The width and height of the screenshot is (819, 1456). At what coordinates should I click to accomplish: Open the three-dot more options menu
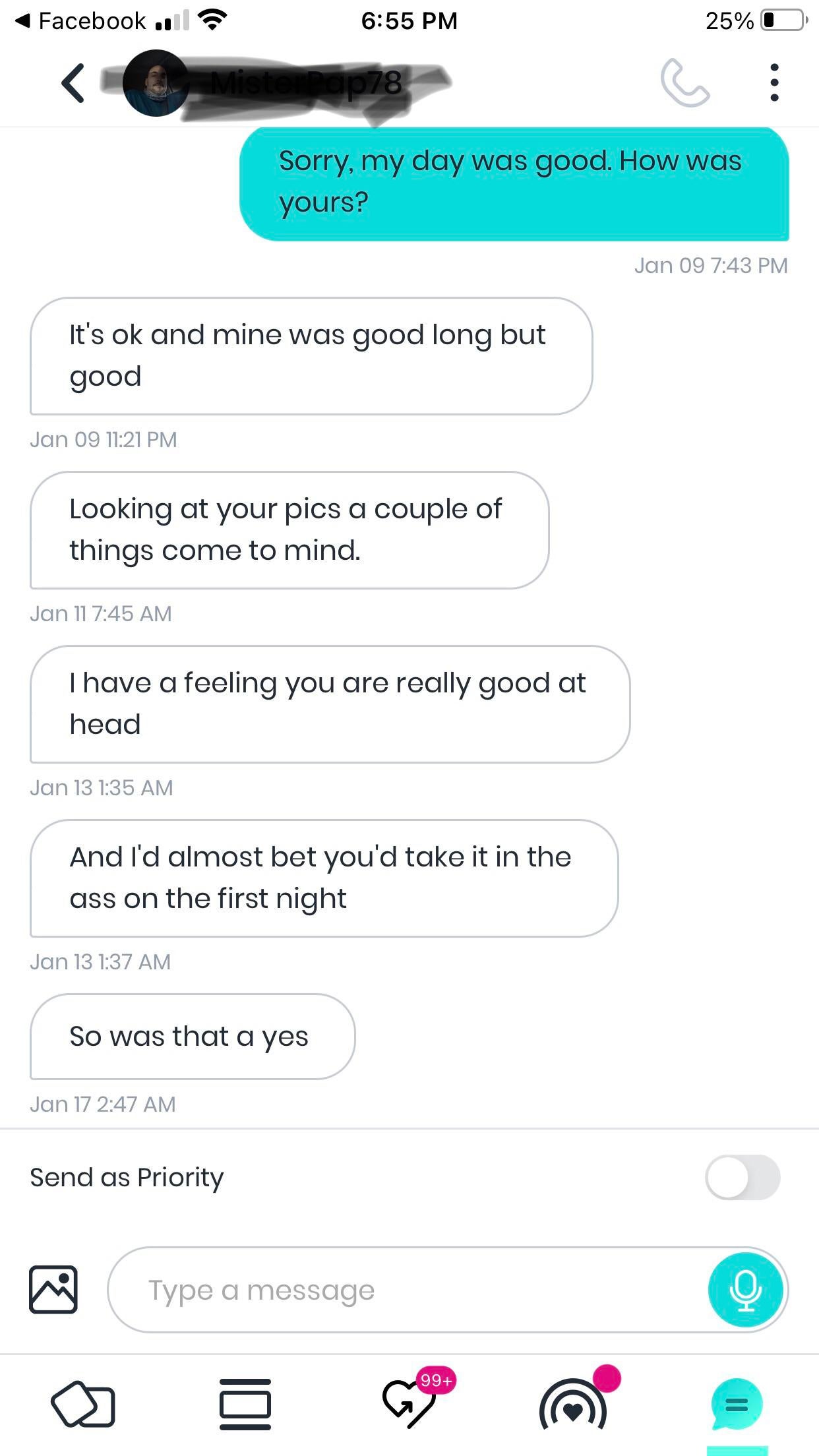774,83
